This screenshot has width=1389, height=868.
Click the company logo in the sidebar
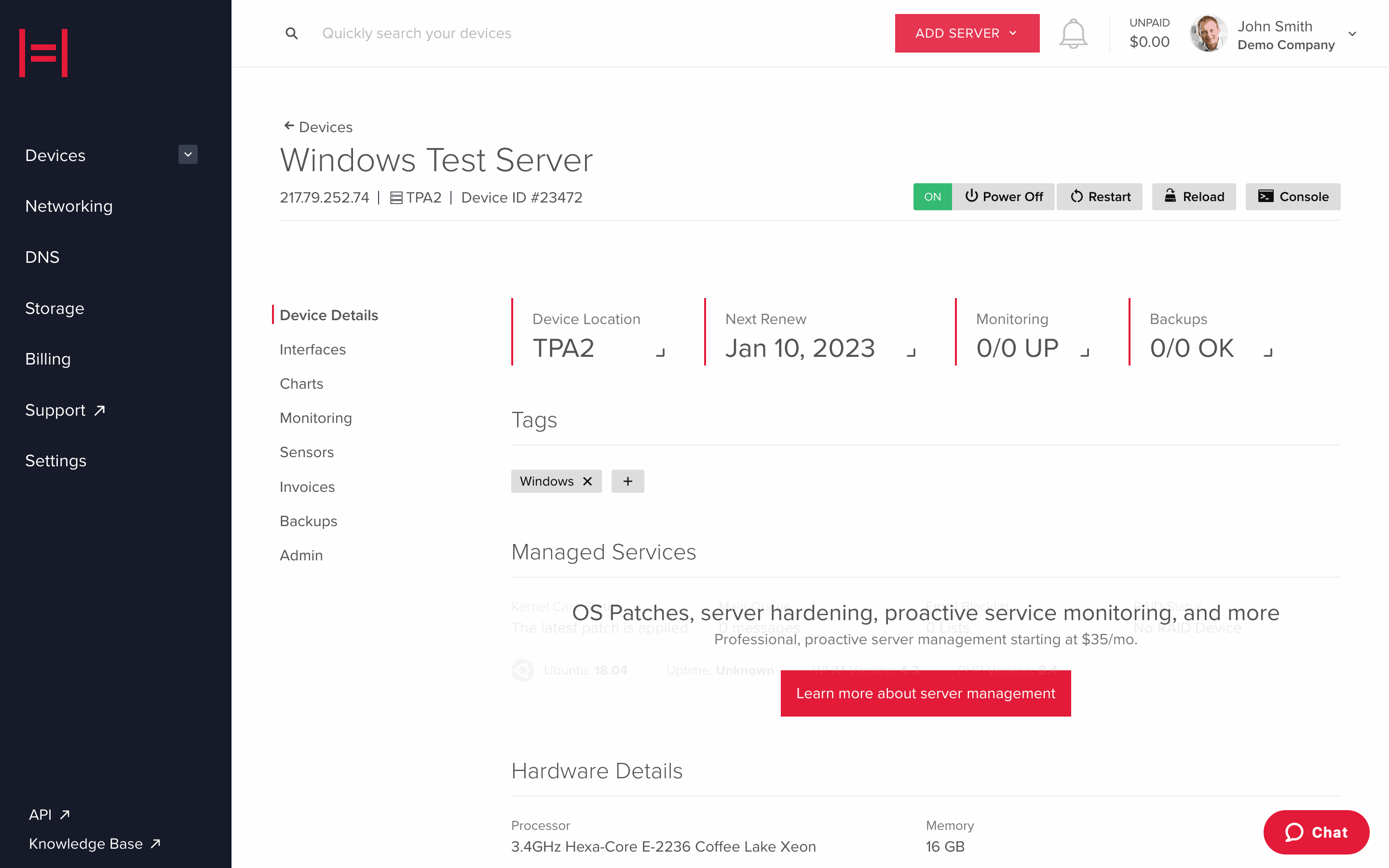point(43,52)
